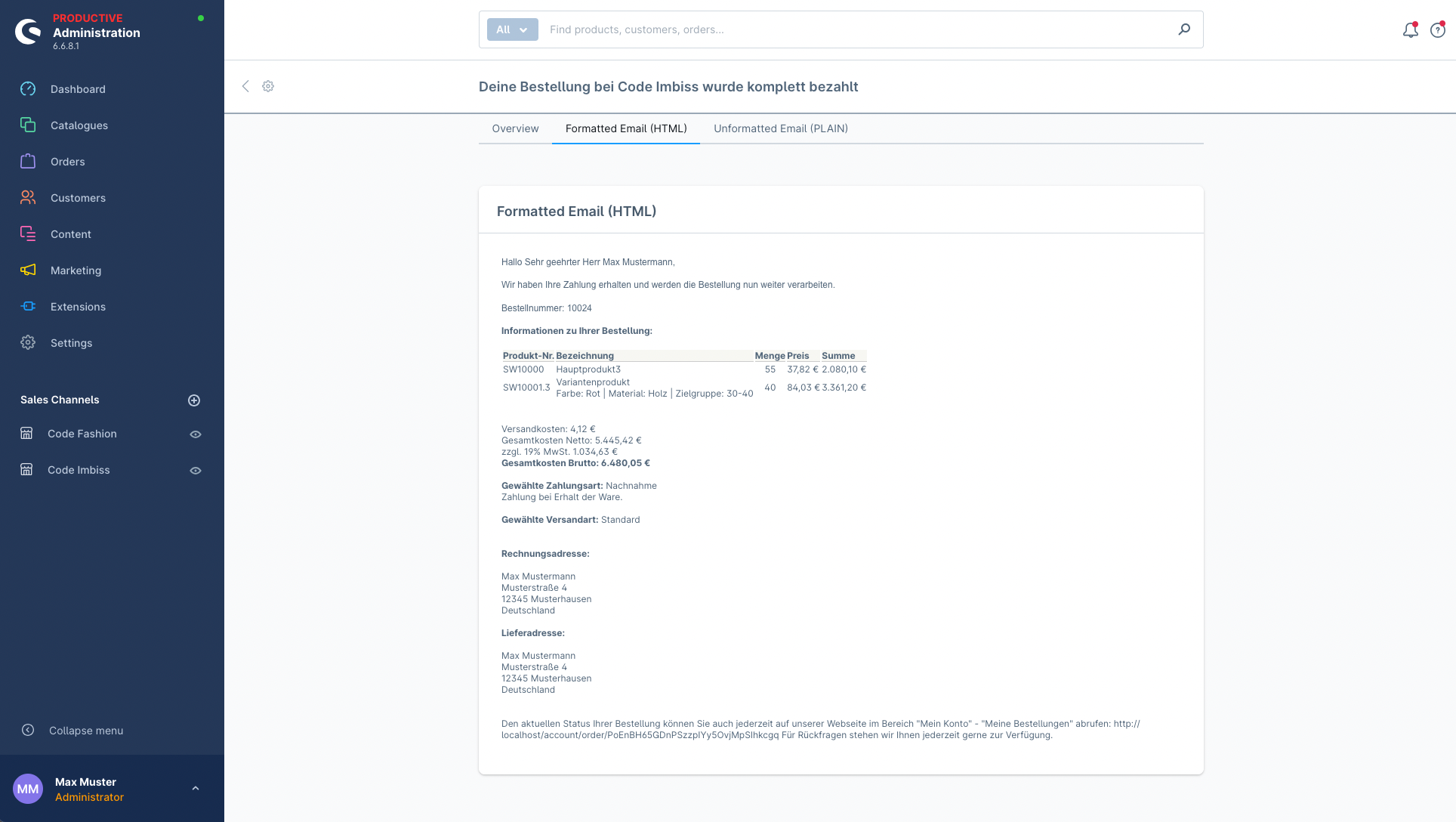Click Gesamtkosten Brutto: 6.480,05 € line
The image size is (1456, 822).
575,463
